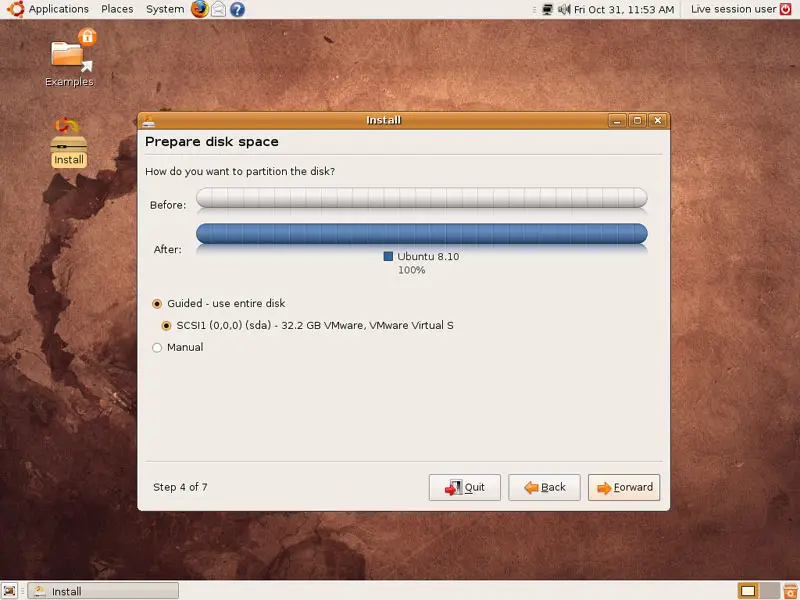Open the Help question mark icon
The image size is (800, 600).
click(237, 9)
